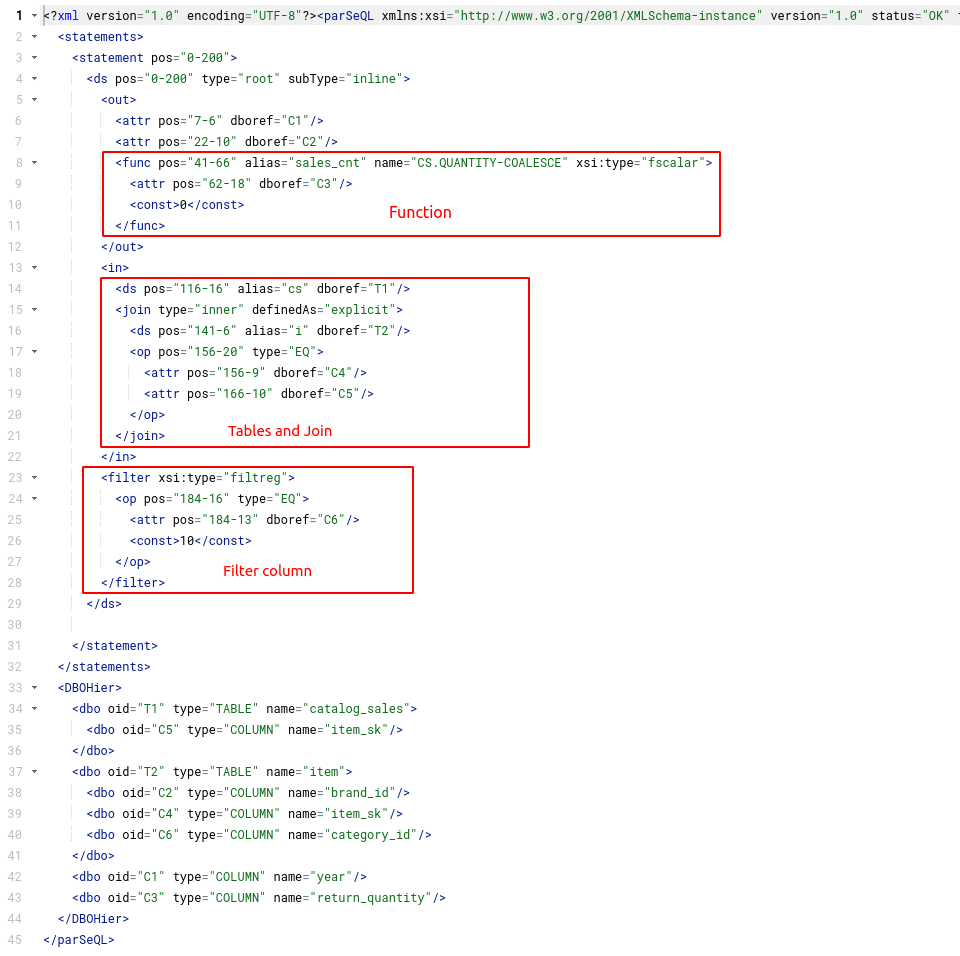The width and height of the screenshot is (960, 956).
Task: Click the w3.org XMLSchema-instance URL text
Action: click(608, 16)
